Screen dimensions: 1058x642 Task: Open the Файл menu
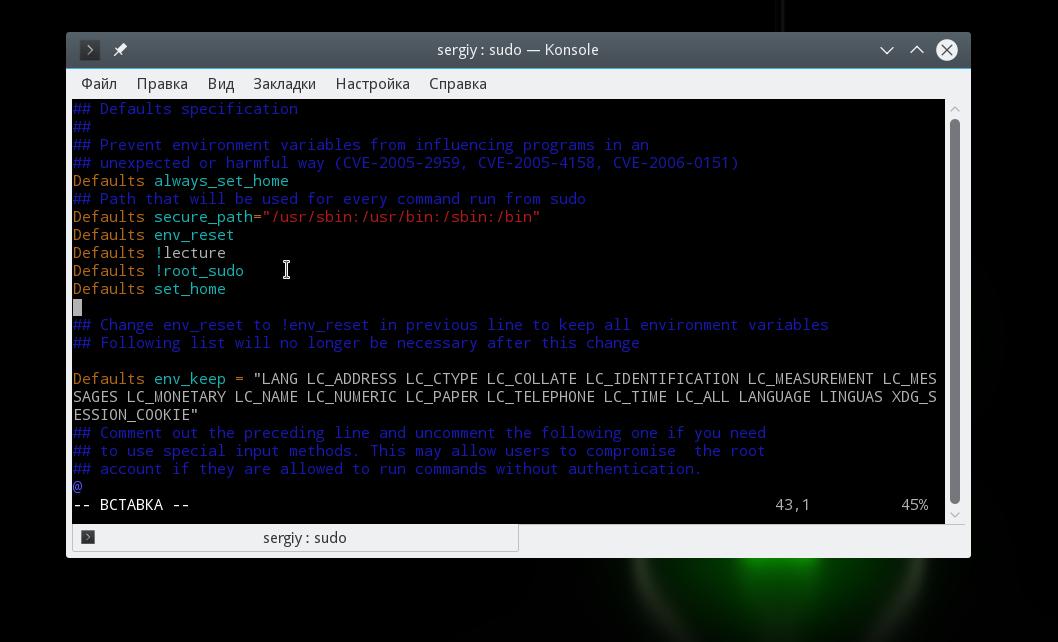click(99, 84)
